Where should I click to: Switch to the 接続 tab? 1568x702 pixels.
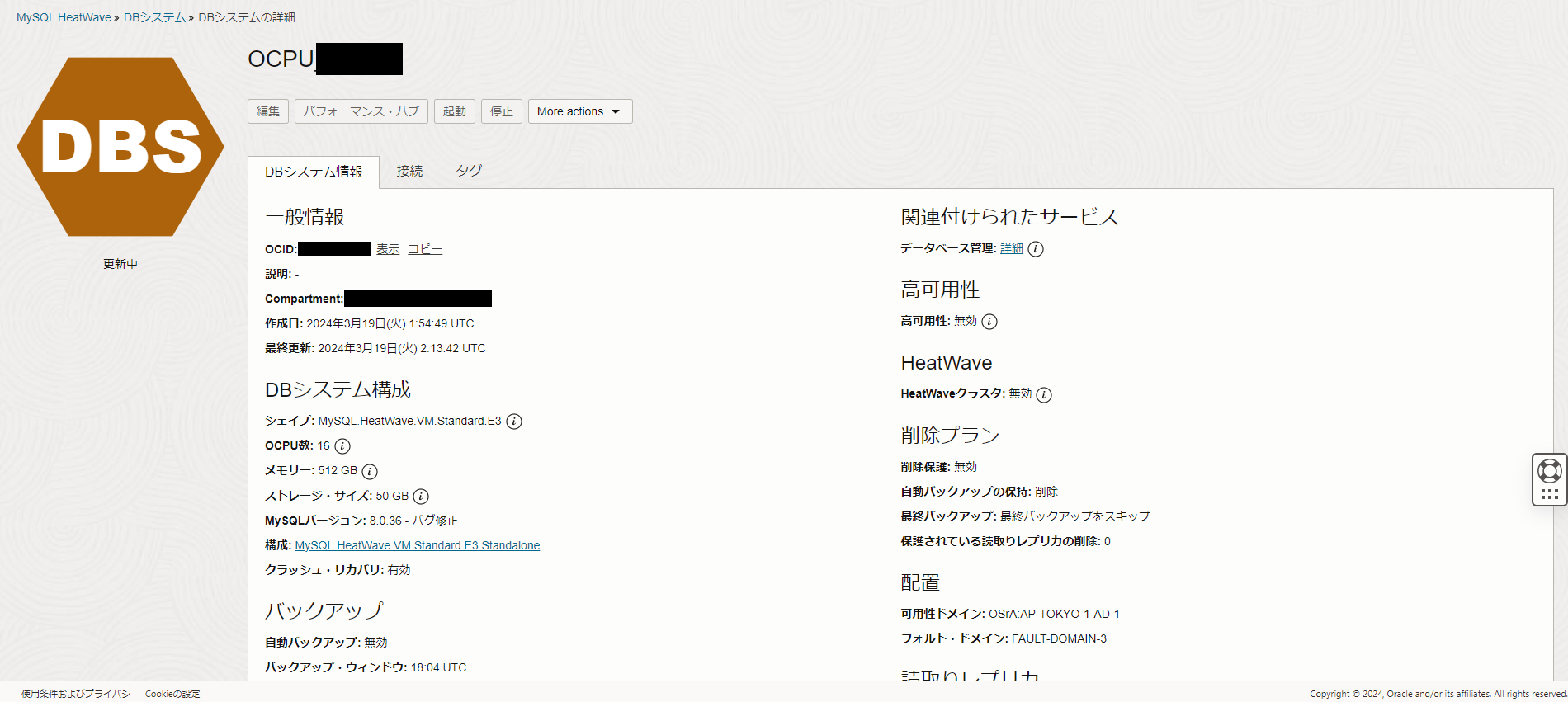[409, 171]
